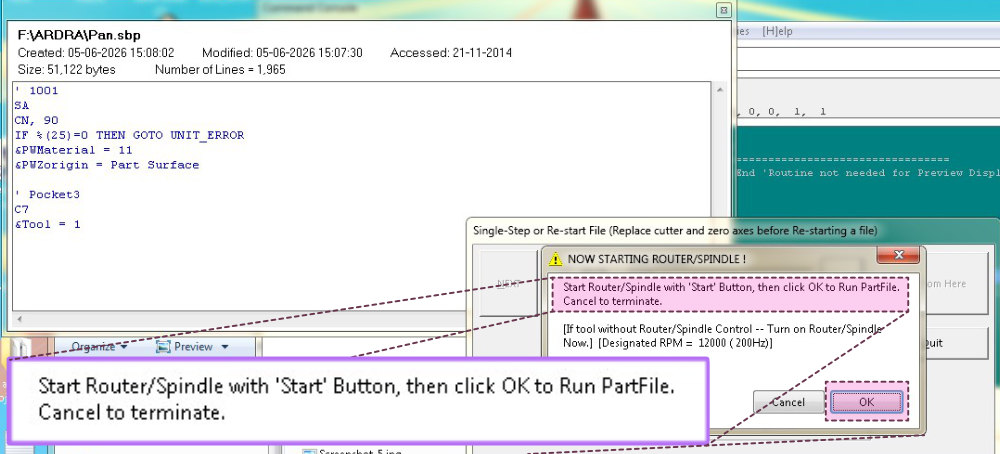Close the Pan.sbp file preview window

[723, 10]
